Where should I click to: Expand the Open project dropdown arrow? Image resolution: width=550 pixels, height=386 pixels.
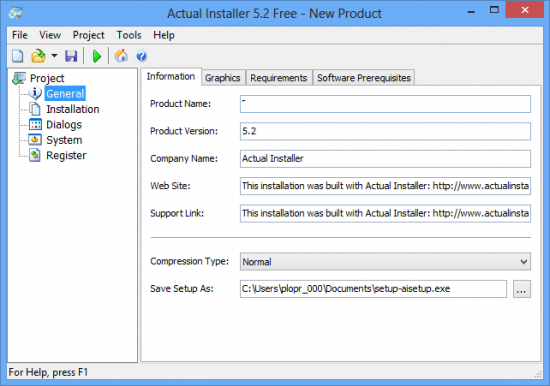pos(54,56)
